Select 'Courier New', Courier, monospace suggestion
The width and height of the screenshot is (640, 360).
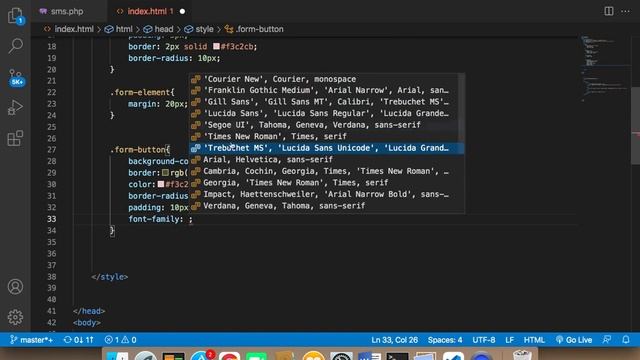pyautogui.click(x=324, y=79)
